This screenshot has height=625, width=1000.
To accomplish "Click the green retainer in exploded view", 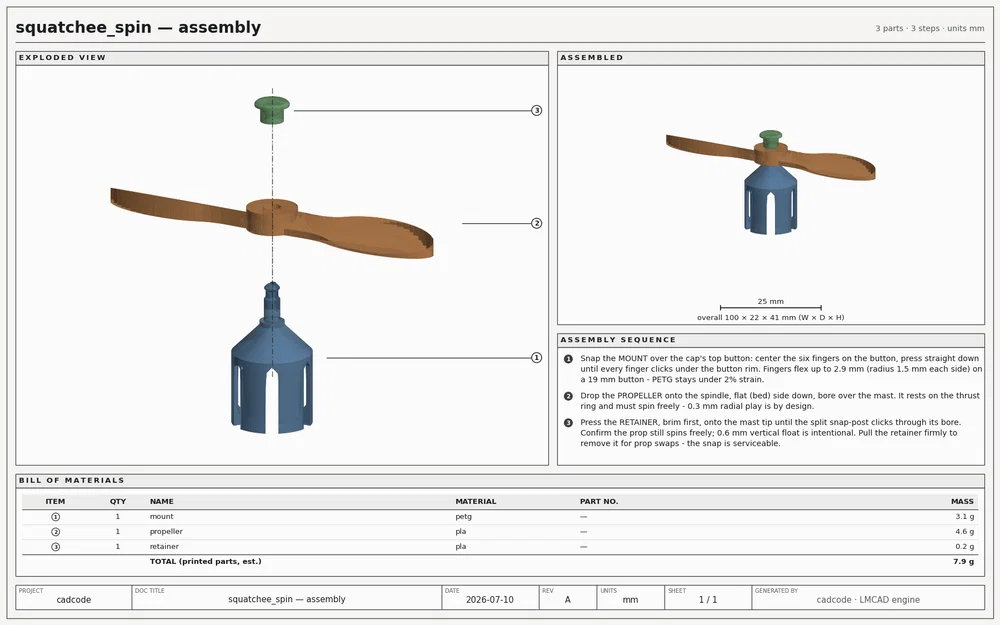I will pos(272,110).
